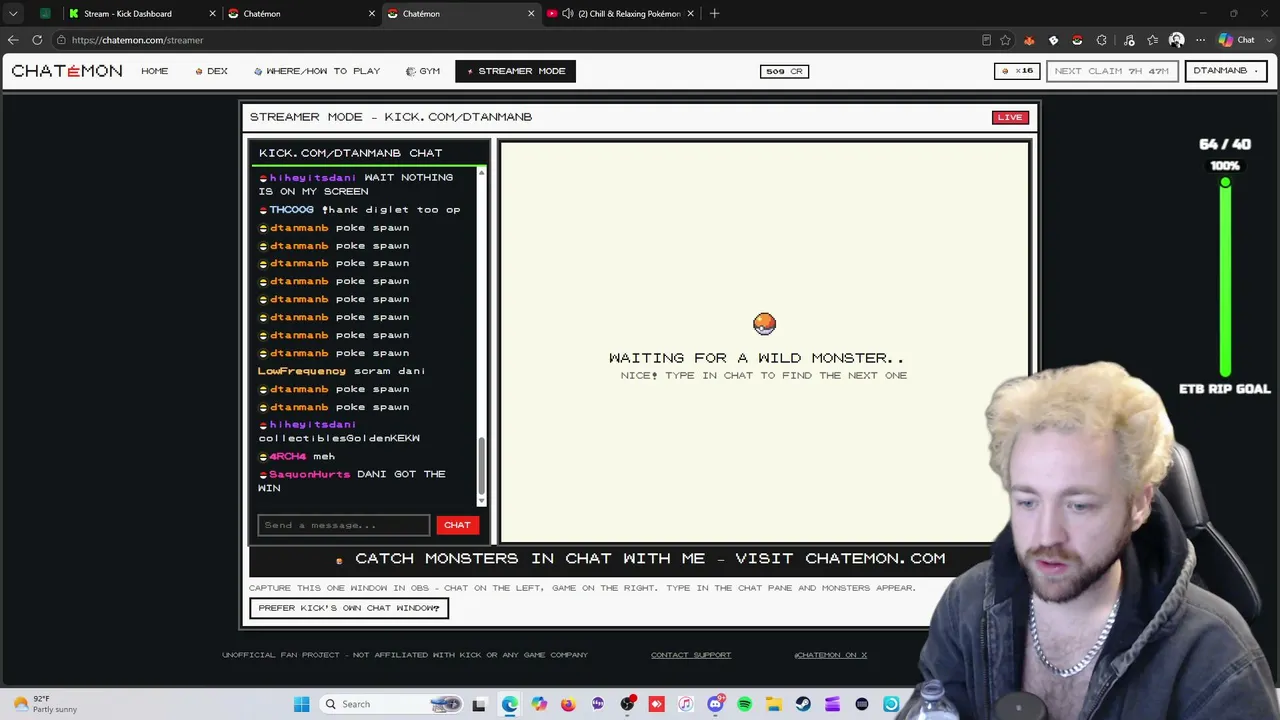Open the media control music icon
Image resolution: width=1280 pixels, height=720 pixels.
[x=1129, y=40]
